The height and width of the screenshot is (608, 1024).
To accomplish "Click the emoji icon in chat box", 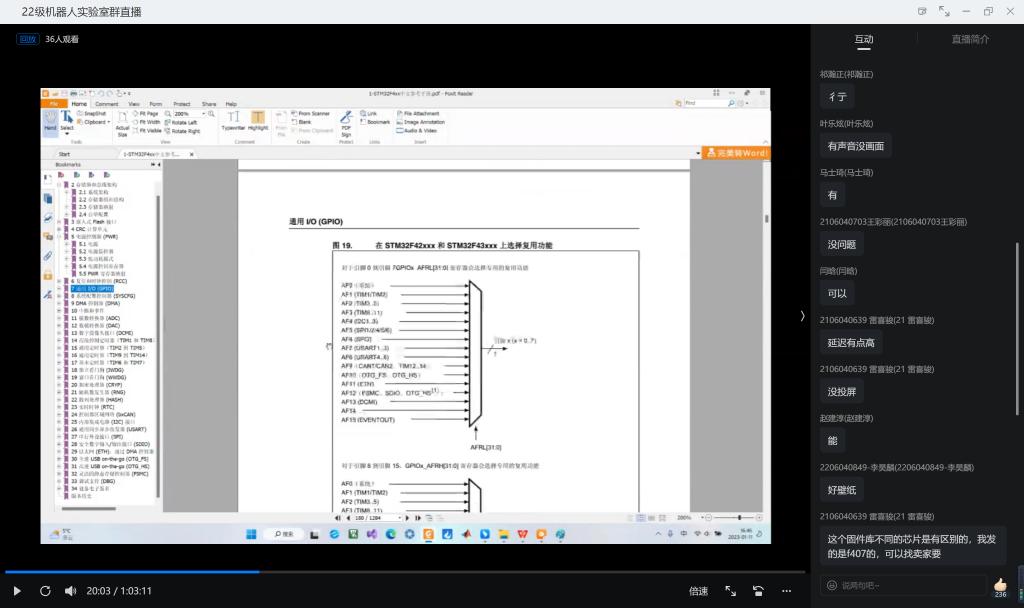I will click(831, 586).
